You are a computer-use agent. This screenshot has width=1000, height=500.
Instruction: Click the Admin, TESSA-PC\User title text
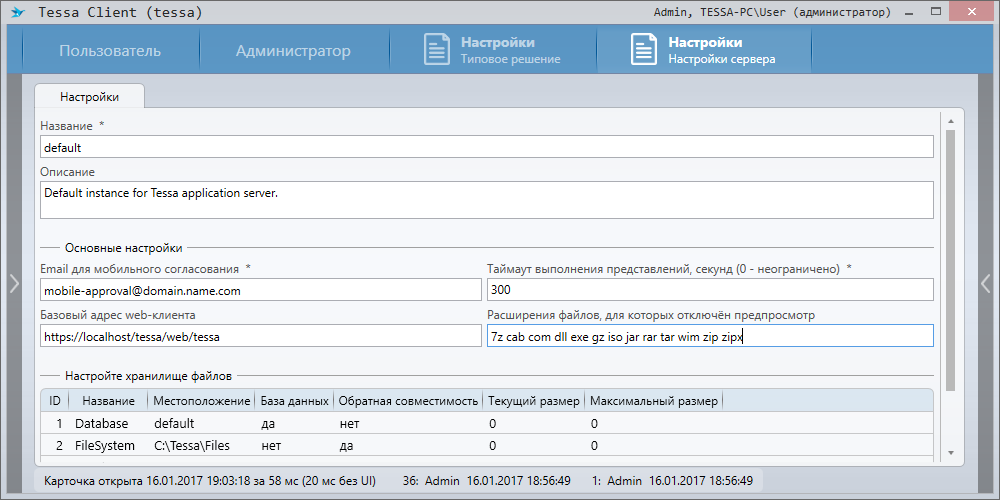click(x=772, y=12)
